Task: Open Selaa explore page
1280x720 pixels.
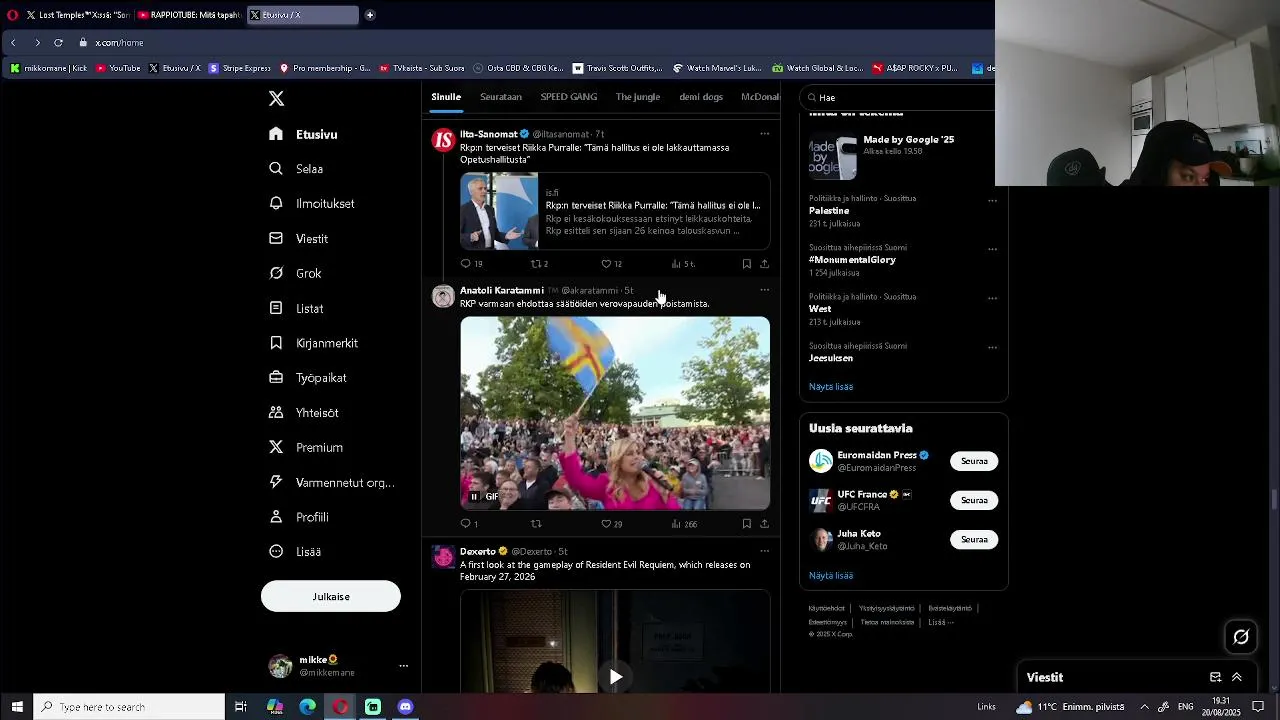Action: (296, 169)
